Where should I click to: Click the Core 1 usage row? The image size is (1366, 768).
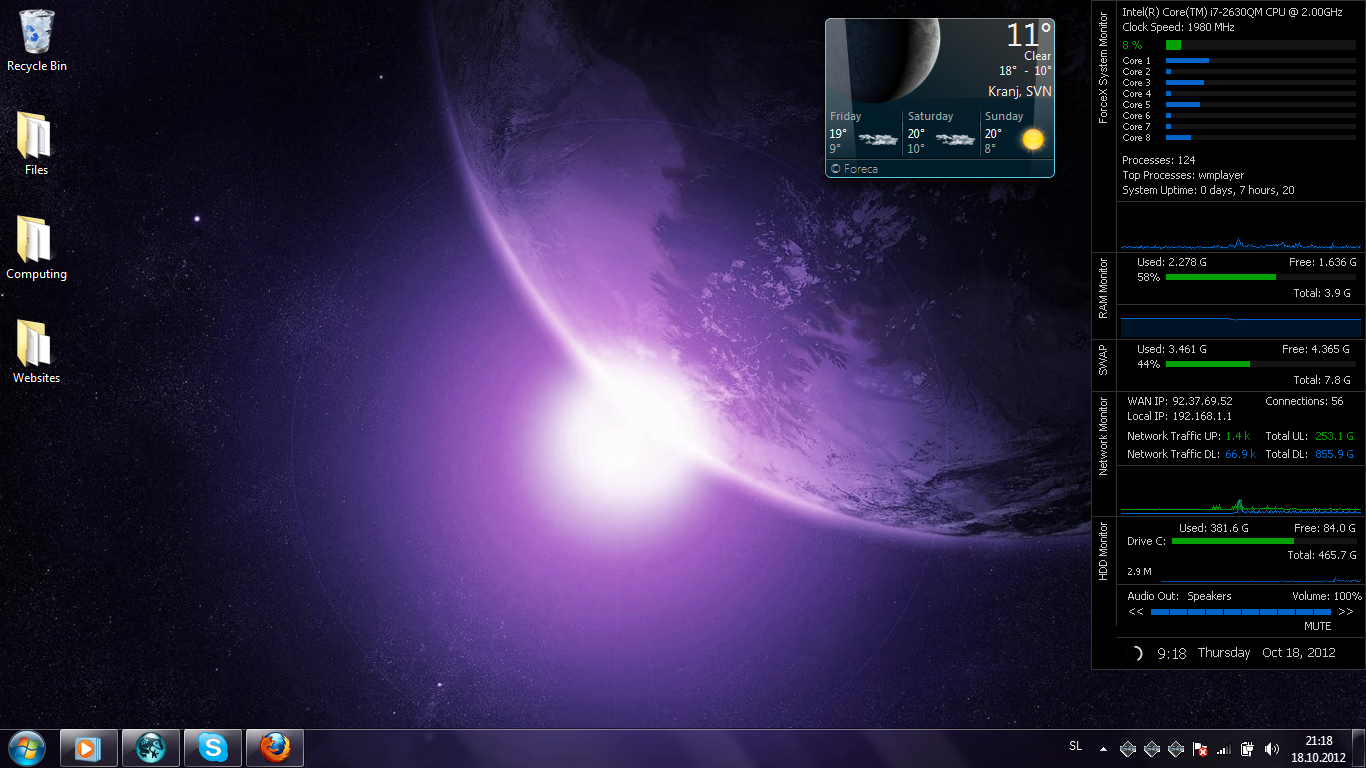pos(1239,61)
